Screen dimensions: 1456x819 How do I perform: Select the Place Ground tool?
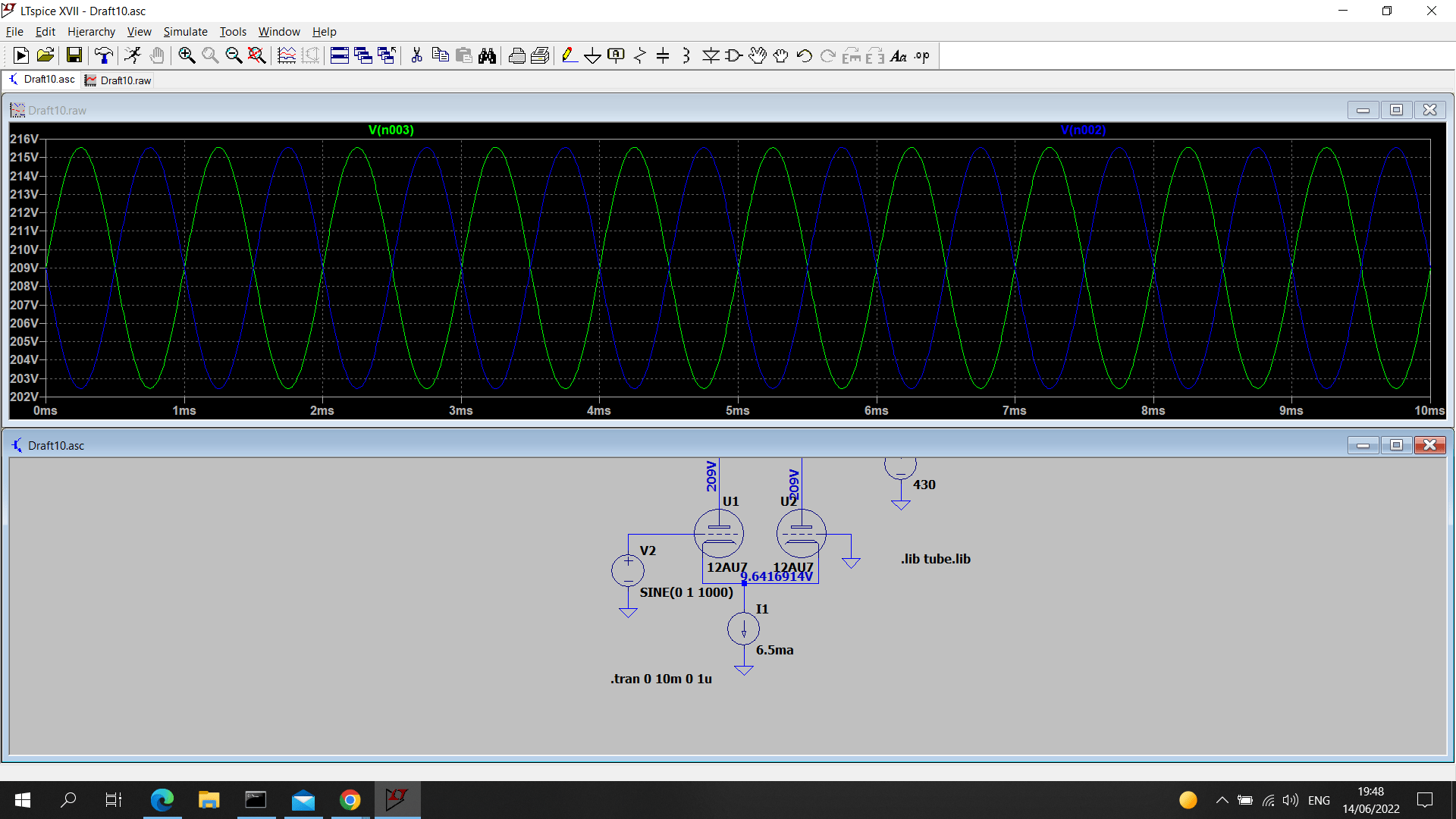tap(593, 55)
